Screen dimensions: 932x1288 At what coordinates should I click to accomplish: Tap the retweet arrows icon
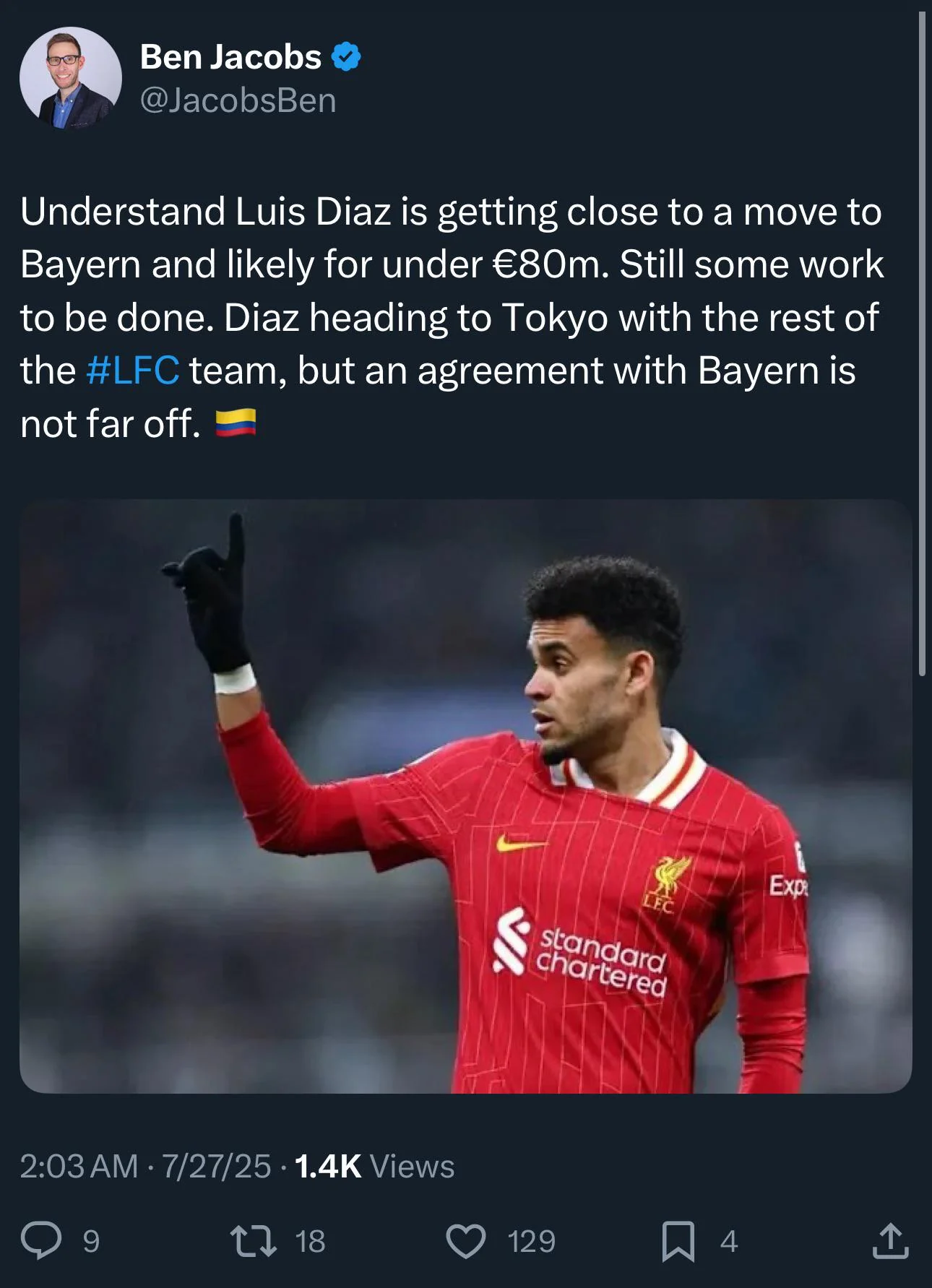pos(253,1240)
